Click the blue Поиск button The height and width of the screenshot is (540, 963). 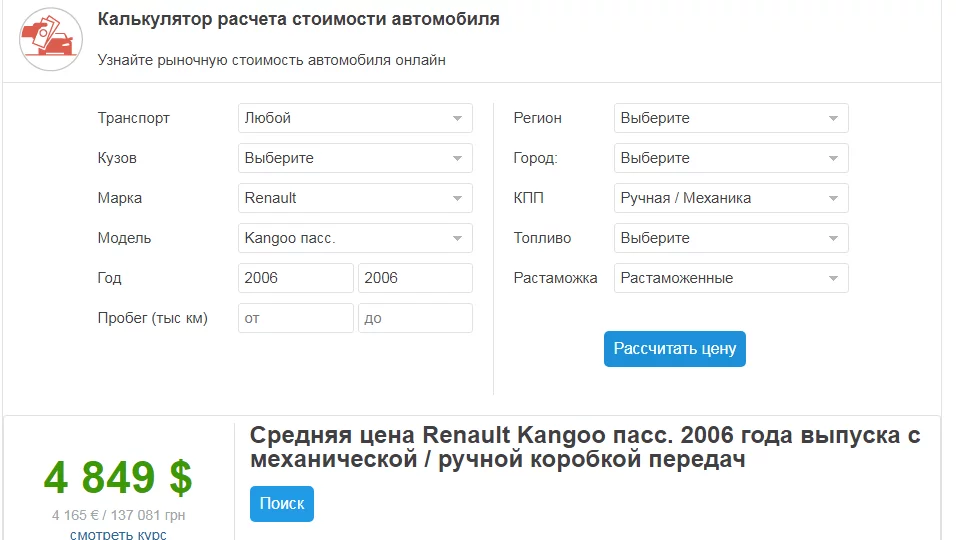[x=281, y=504]
